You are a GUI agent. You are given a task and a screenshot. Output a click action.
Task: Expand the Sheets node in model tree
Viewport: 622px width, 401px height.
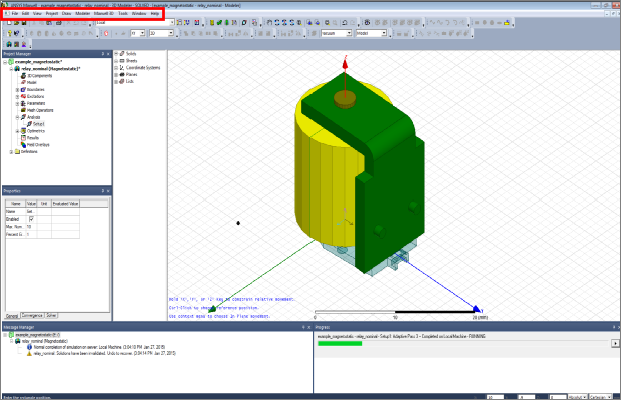(116, 61)
